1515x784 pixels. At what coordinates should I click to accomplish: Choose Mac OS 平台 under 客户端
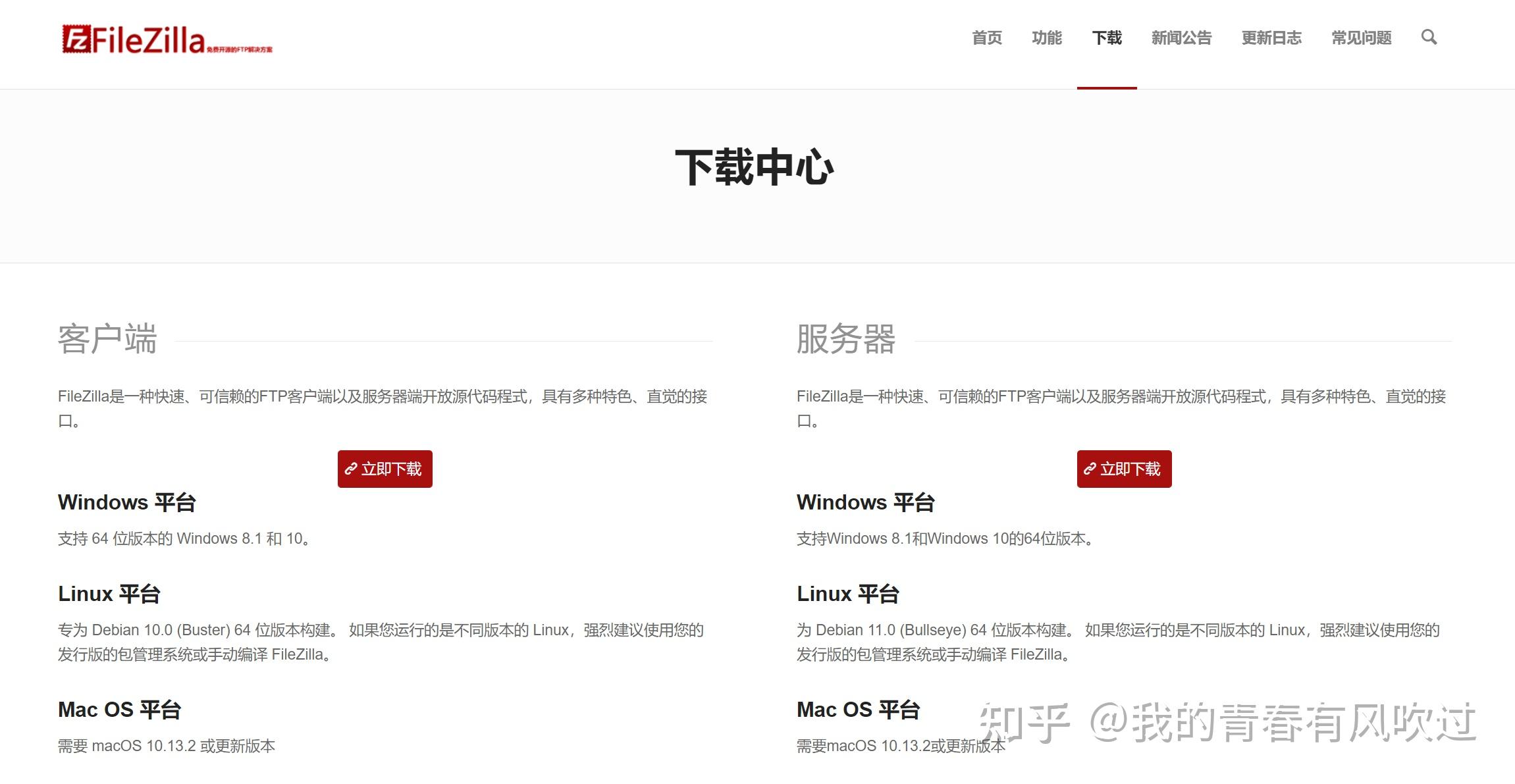tap(119, 710)
